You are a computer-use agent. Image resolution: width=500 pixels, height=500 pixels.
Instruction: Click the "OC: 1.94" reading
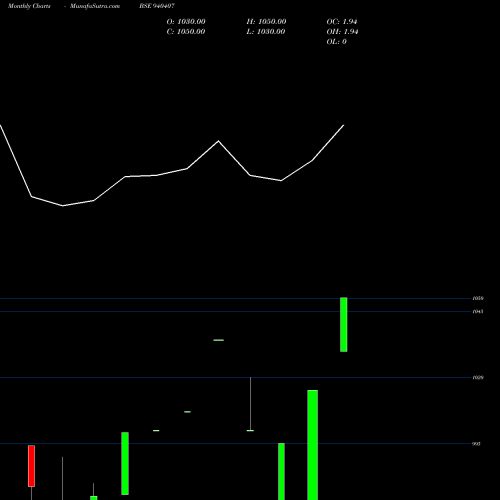coord(342,22)
